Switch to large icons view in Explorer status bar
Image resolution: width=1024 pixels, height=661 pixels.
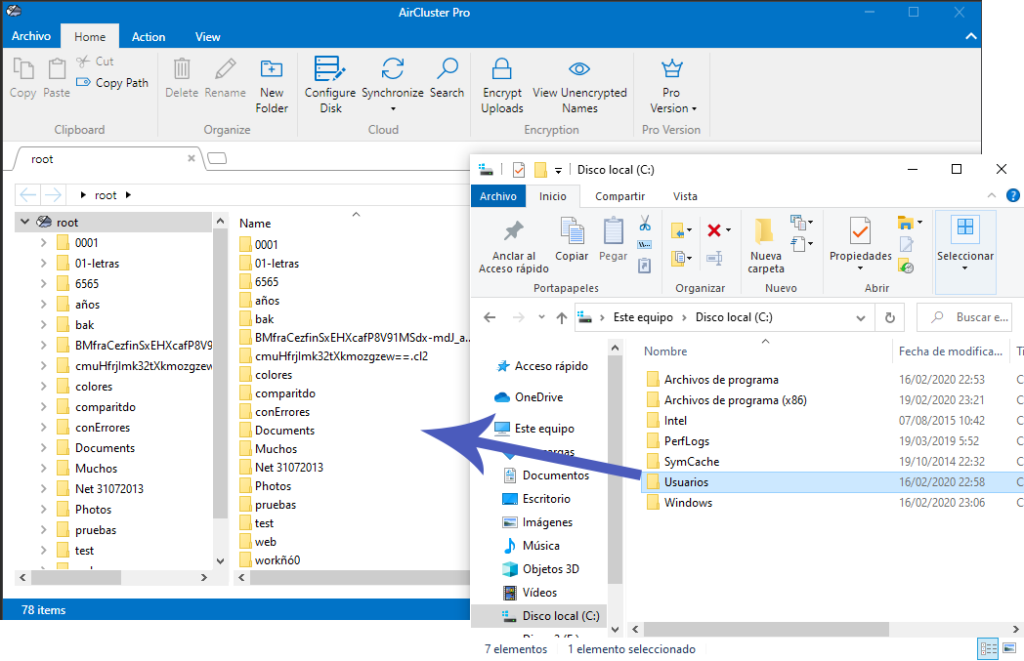click(x=1010, y=649)
